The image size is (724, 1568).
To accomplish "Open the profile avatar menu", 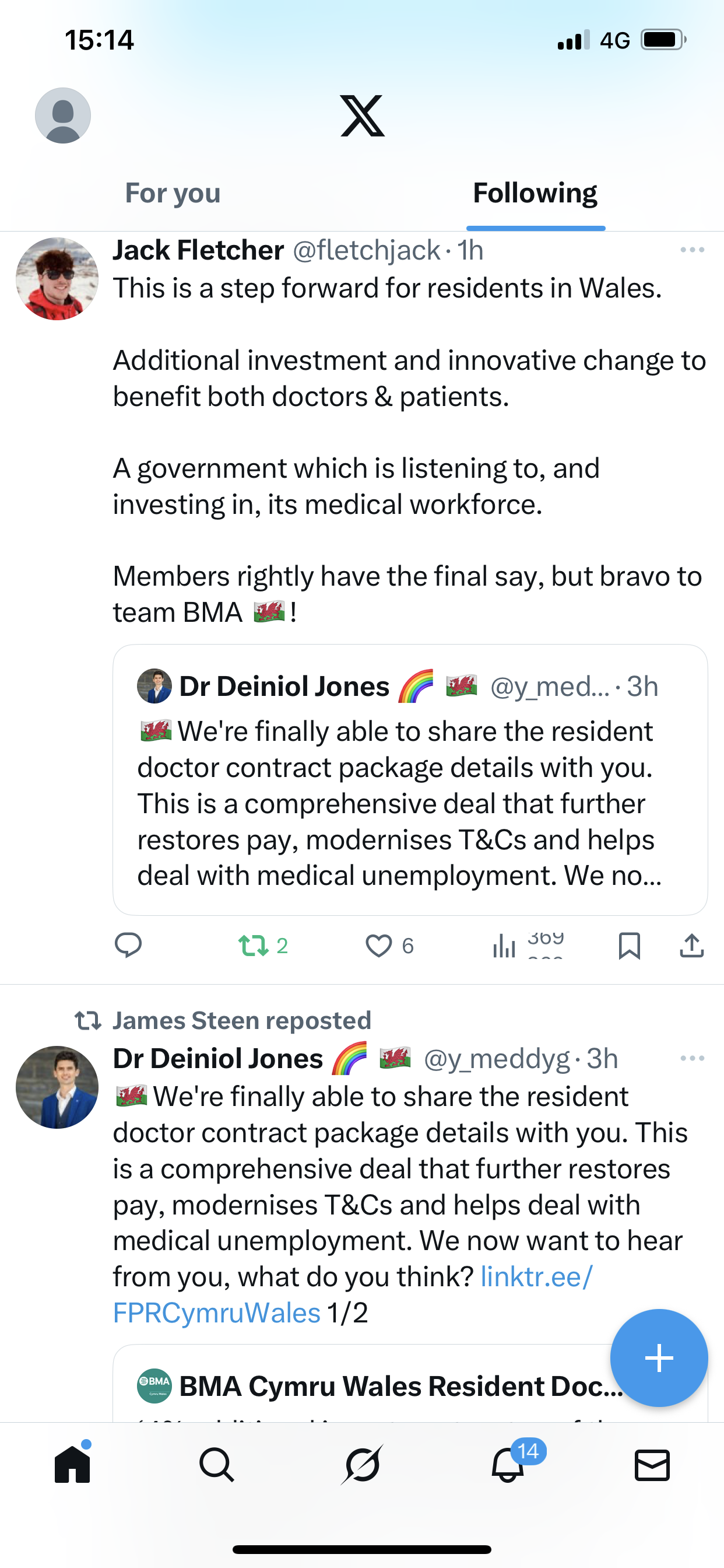I will point(63,116).
